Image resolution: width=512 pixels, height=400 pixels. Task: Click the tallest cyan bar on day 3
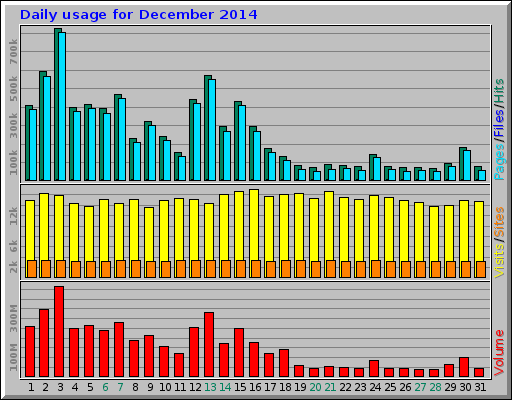[x=62, y=107]
